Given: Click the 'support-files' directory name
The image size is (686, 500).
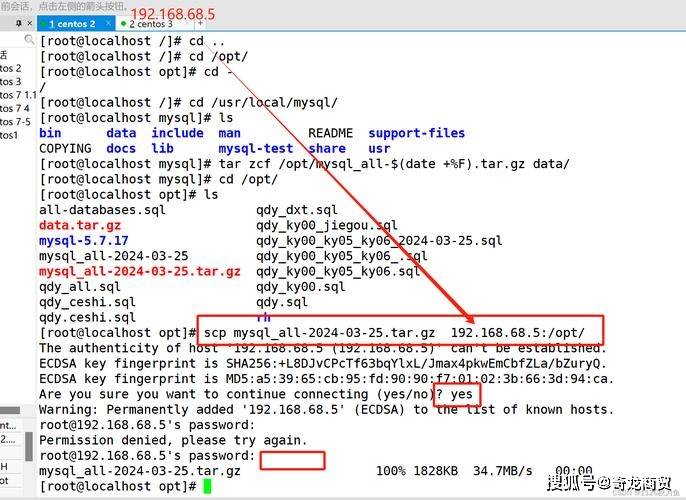Looking at the screenshot, I should (x=416, y=133).
